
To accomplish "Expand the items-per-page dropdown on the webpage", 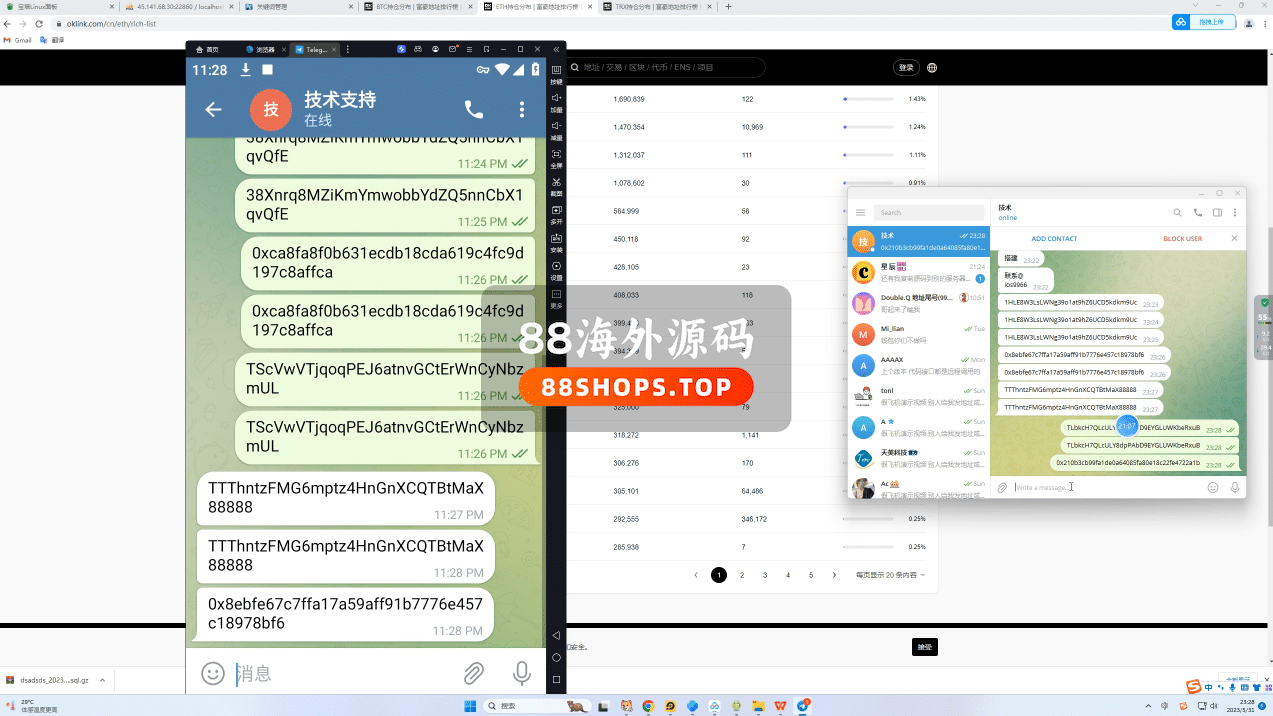I will 890,575.
